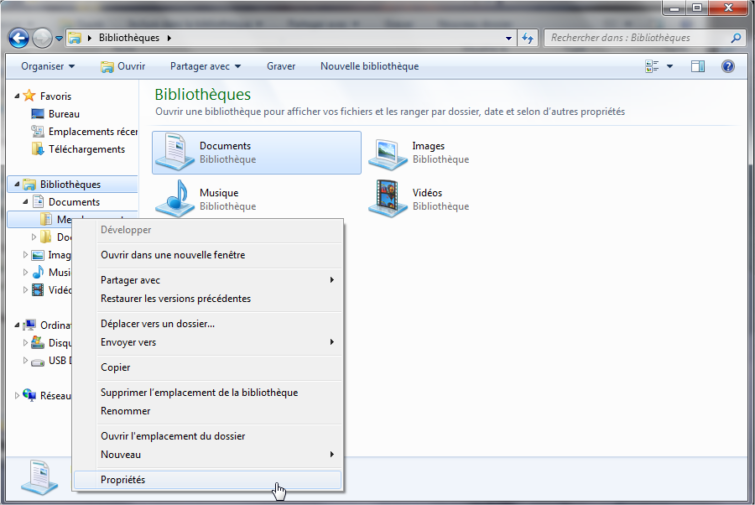755x505 pixels.
Task: Collapse the Bibliothèques tree node
Action: click(x=17, y=184)
